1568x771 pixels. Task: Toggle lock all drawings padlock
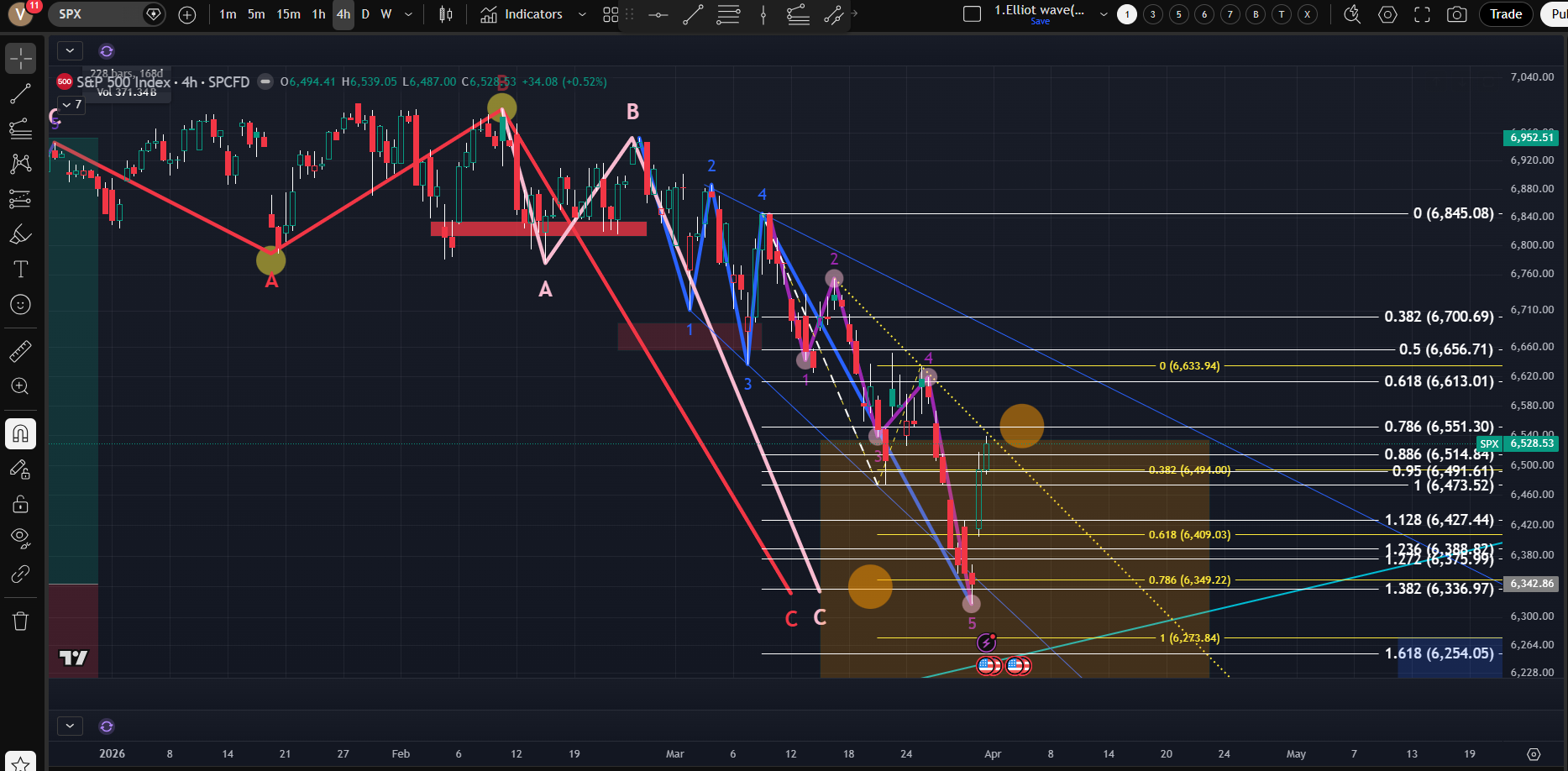pos(20,504)
